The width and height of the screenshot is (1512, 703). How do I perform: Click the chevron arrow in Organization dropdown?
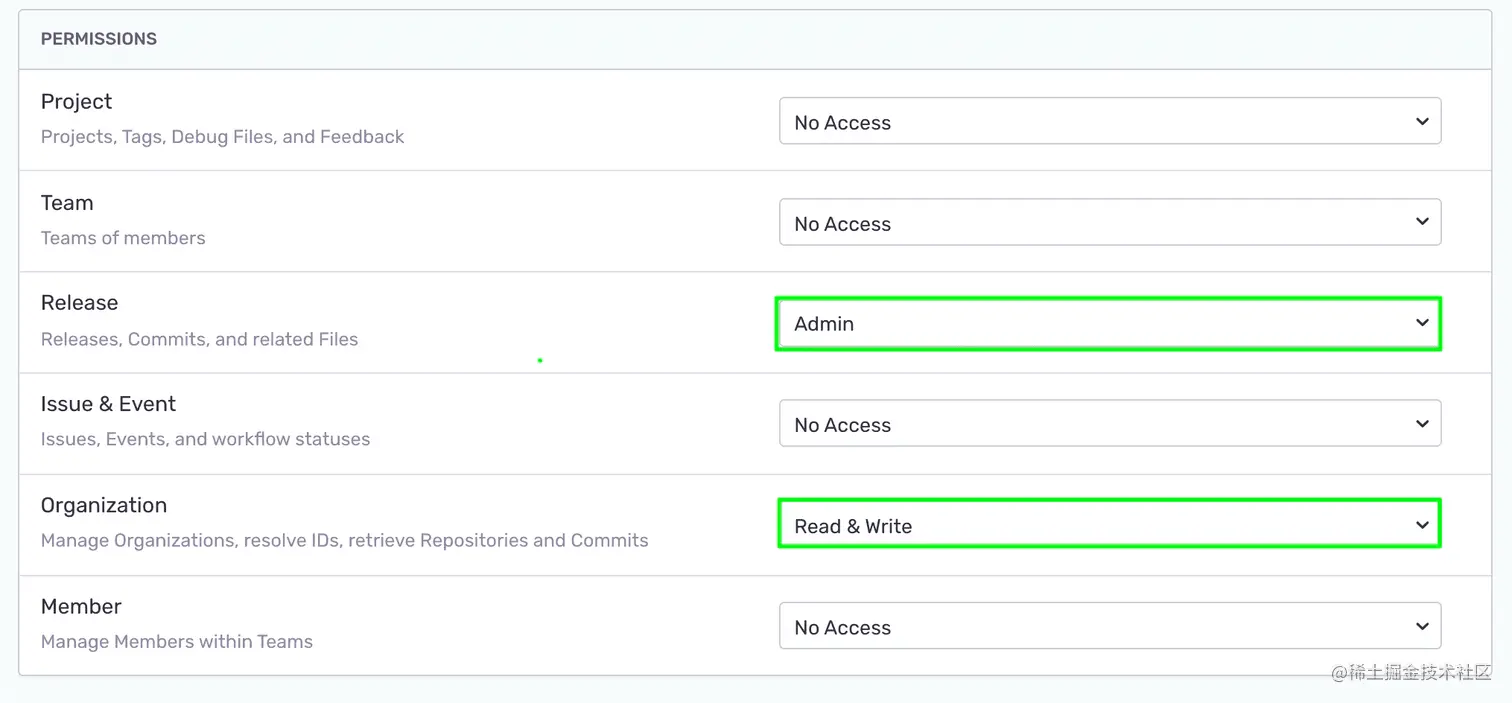pyautogui.click(x=1422, y=525)
